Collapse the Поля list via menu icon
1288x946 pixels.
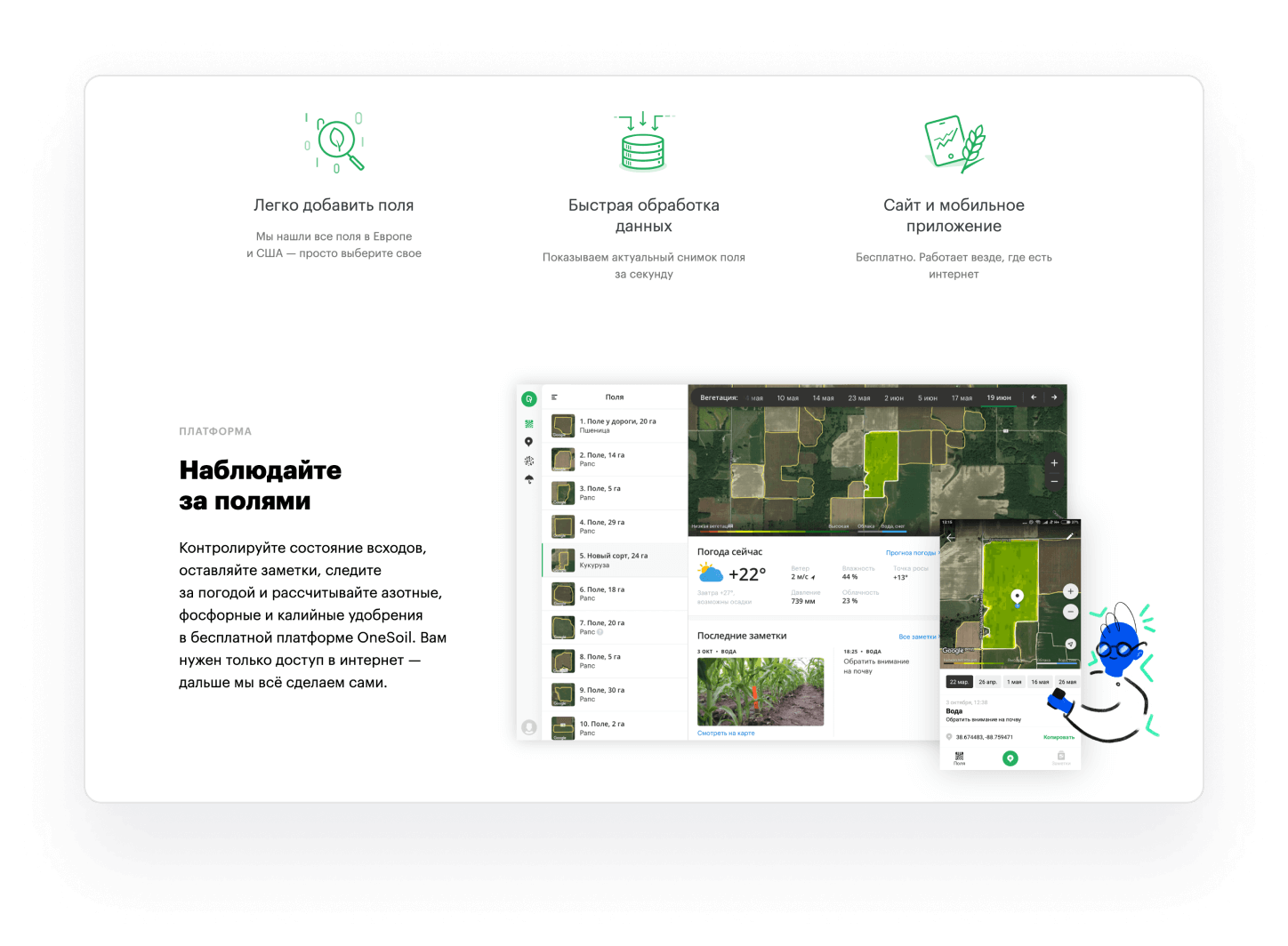point(555,397)
